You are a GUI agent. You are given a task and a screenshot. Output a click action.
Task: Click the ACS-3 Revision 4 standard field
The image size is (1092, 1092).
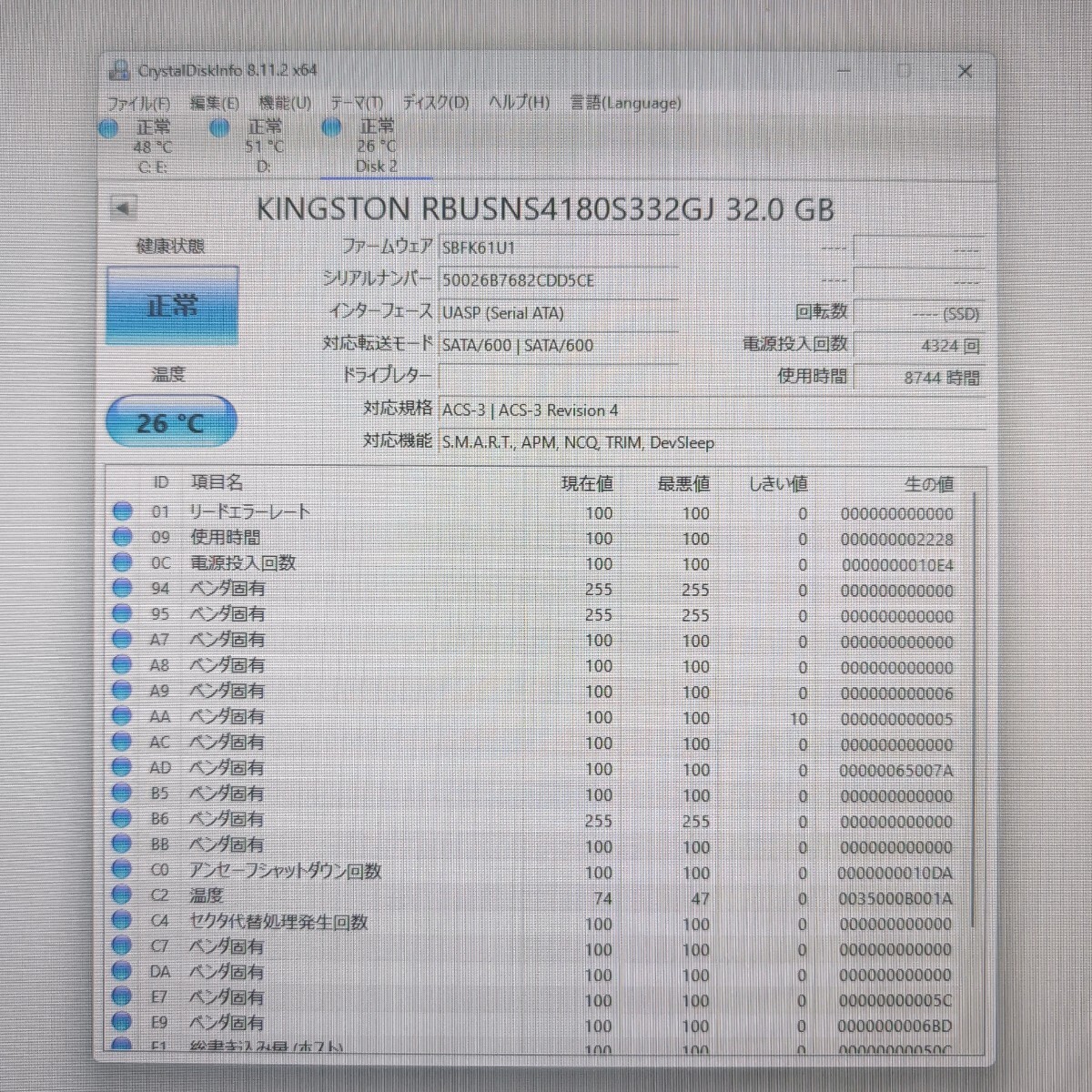[x=712, y=409]
